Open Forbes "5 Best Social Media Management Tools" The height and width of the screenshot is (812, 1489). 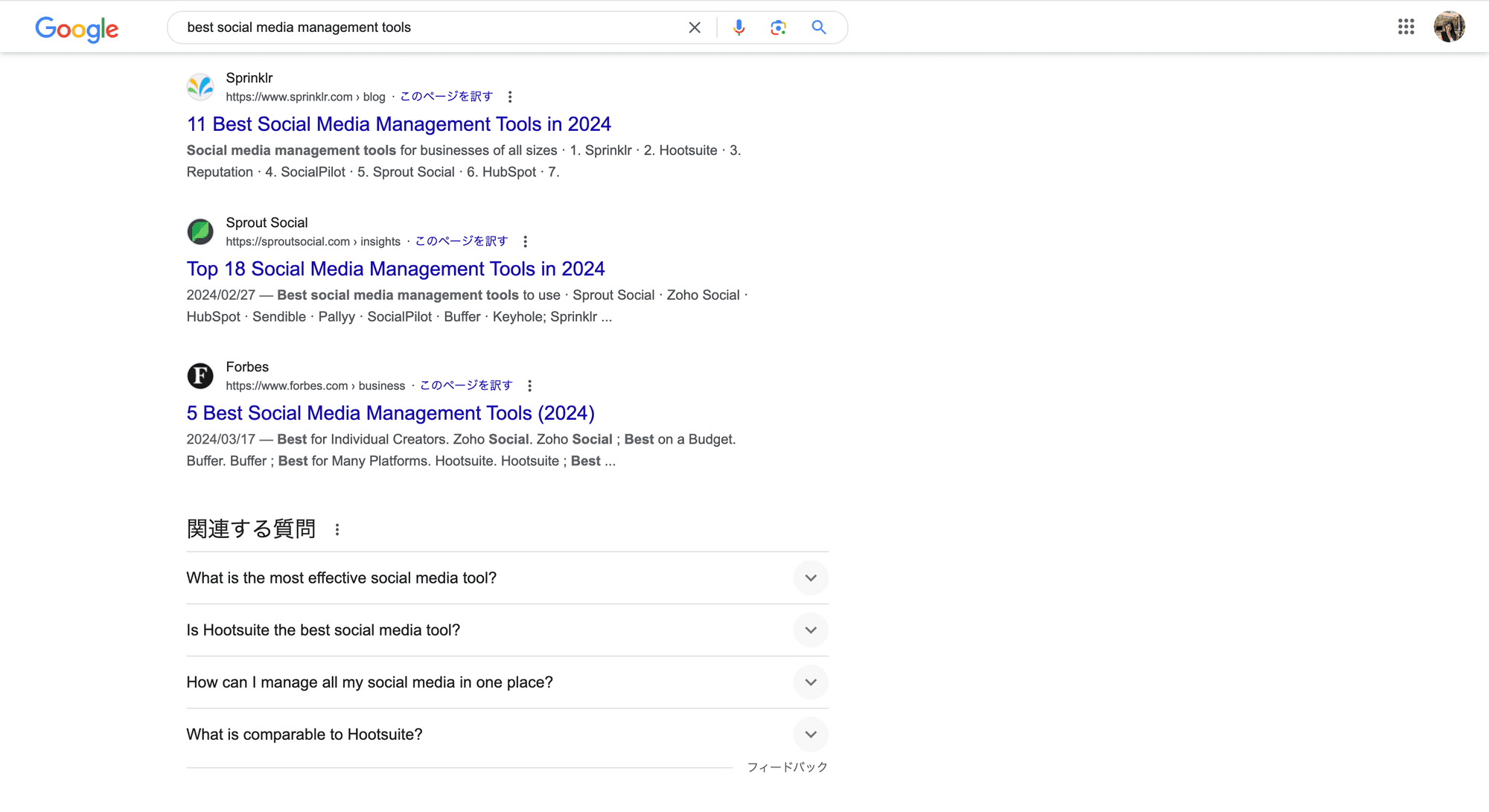(390, 413)
